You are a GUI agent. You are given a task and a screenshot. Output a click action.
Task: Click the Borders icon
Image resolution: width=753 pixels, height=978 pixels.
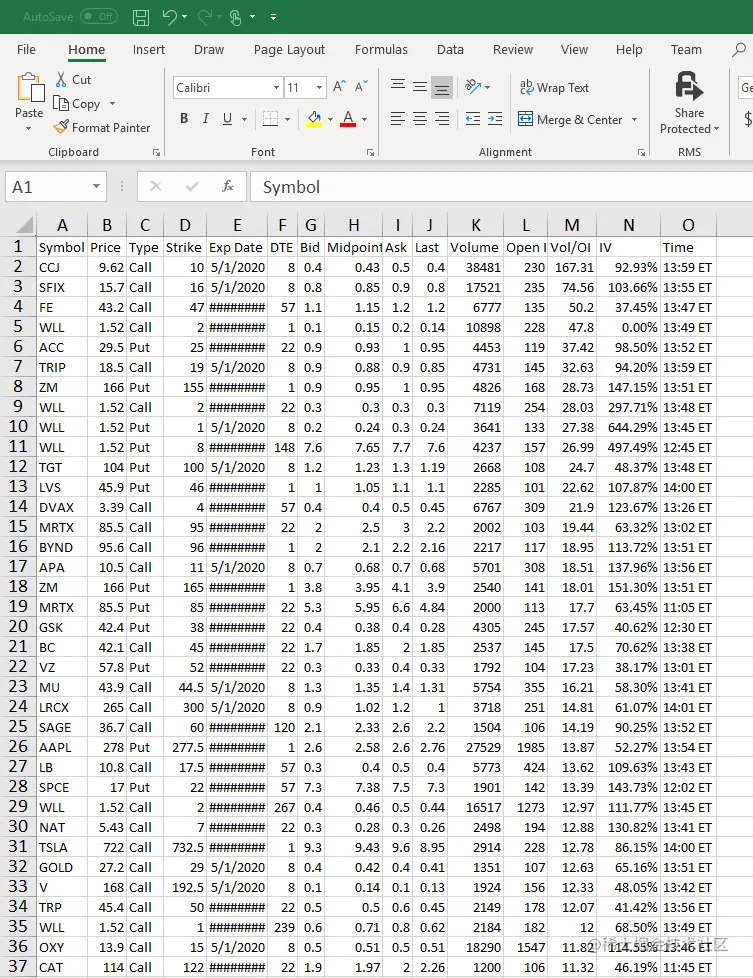coord(270,119)
